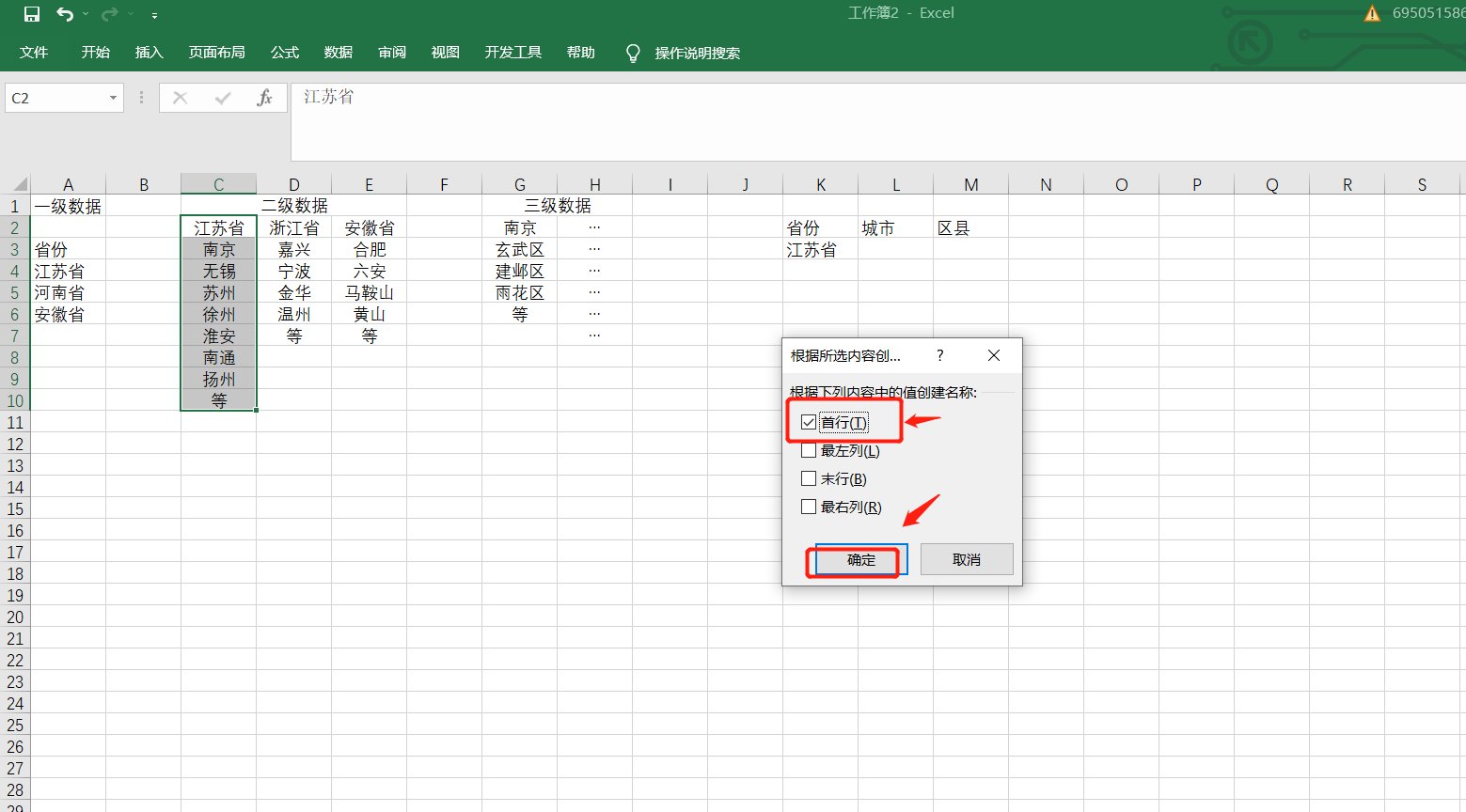This screenshot has height=812, width=1466.
Task: Click the lightbulb search icon
Action: coord(633,53)
